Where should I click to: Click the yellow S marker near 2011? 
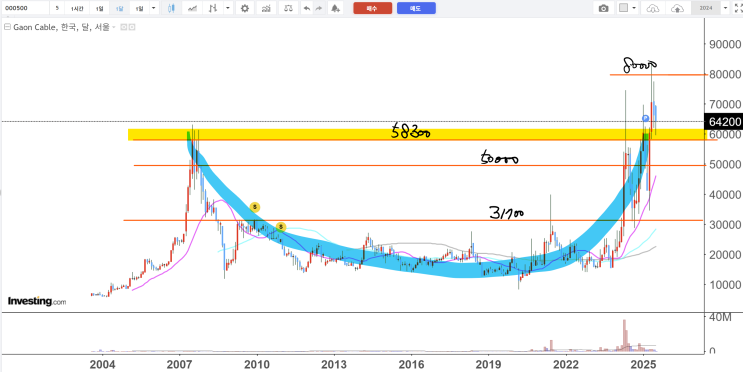point(281,227)
